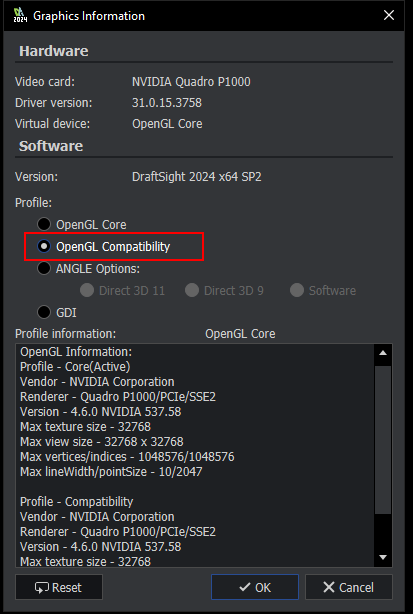Click the scroll up arrow in profile info
This screenshot has width=413, height=614.
tap(383, 352)
